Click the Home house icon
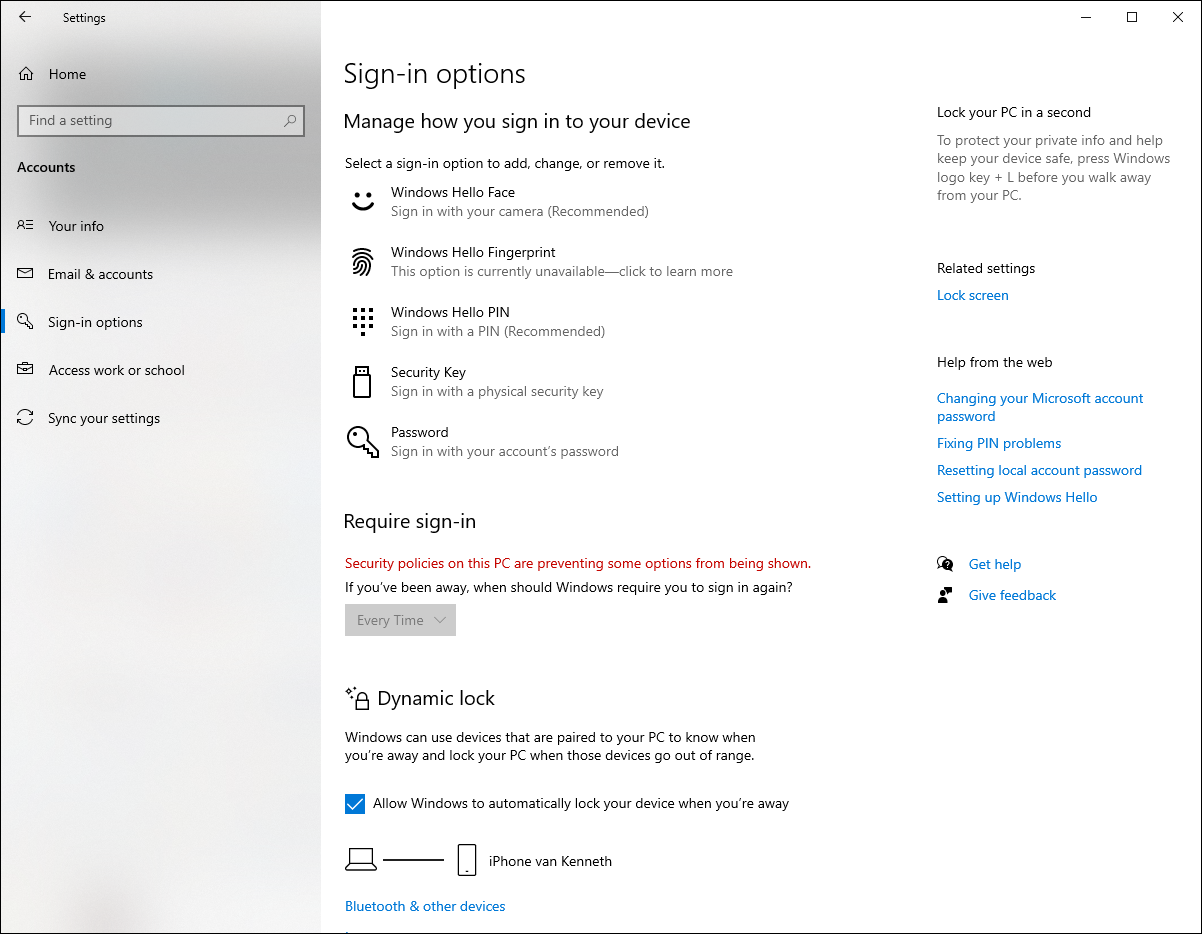Screen dimensions: 1202x934 pos(26,74)
